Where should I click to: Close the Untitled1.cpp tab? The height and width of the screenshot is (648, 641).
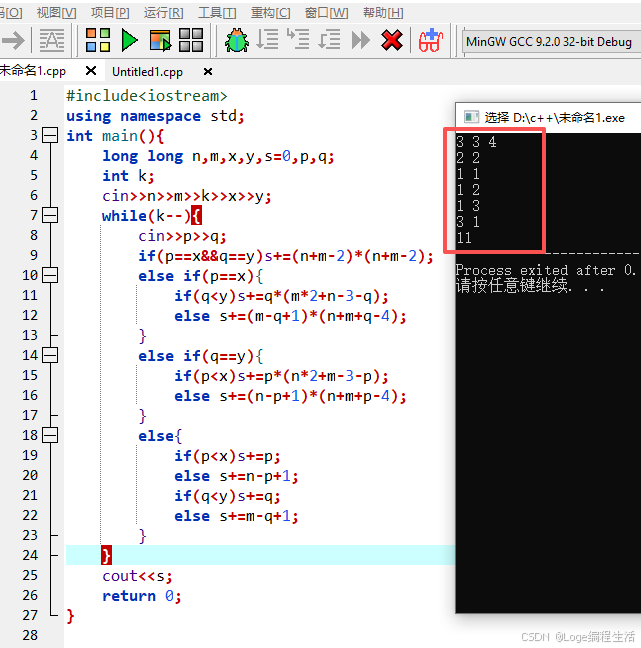click(x=208, y=72)
